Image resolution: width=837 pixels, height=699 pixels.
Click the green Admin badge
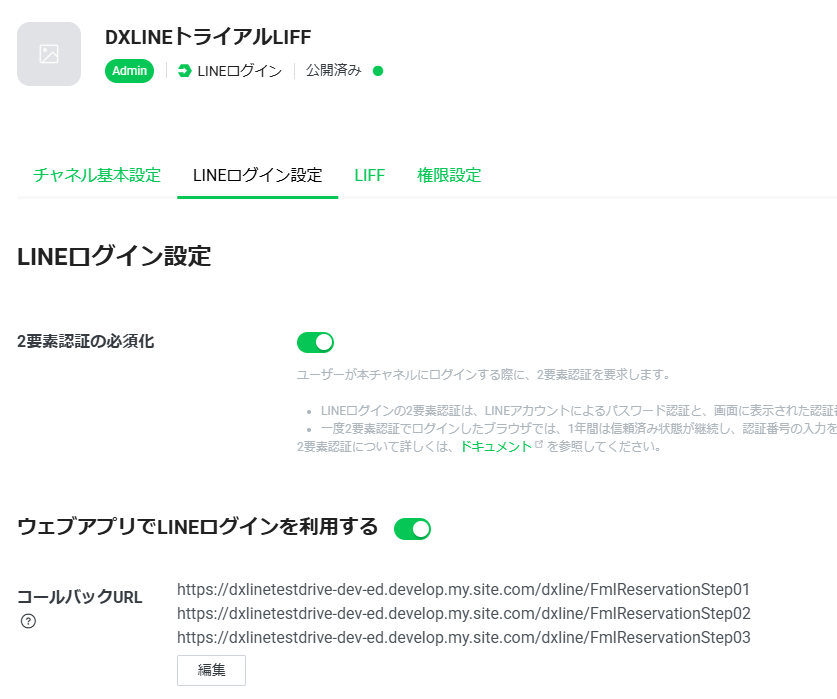tap(129, 71)
